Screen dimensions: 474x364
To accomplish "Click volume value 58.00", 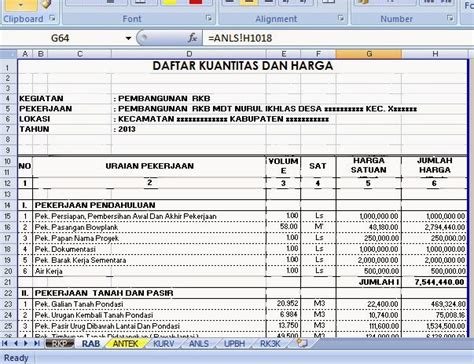I will coord(289,227).
